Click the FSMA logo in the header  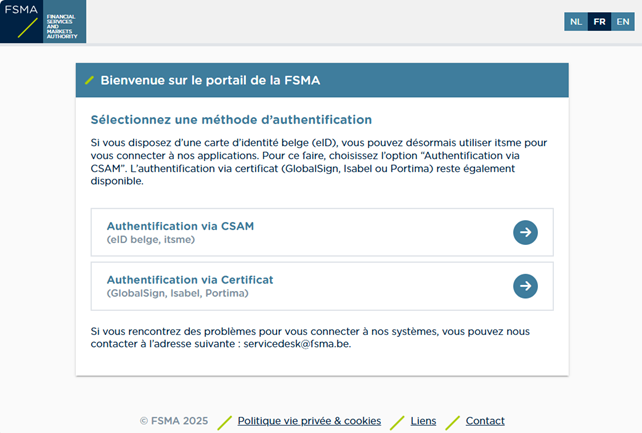pyautogui.click(x=43, y=22)
